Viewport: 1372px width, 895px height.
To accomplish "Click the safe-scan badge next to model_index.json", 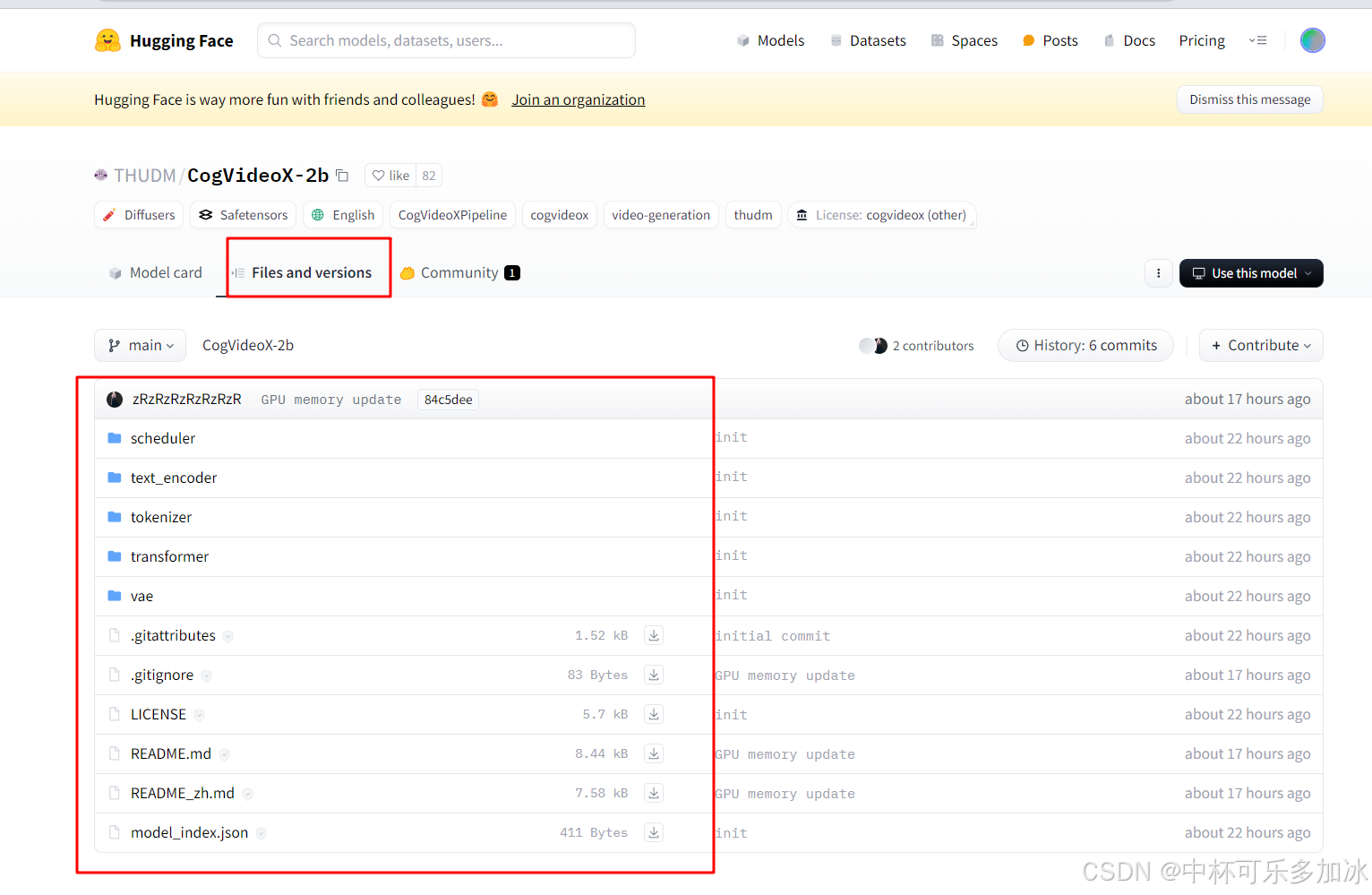I will [x=261, y=833].
